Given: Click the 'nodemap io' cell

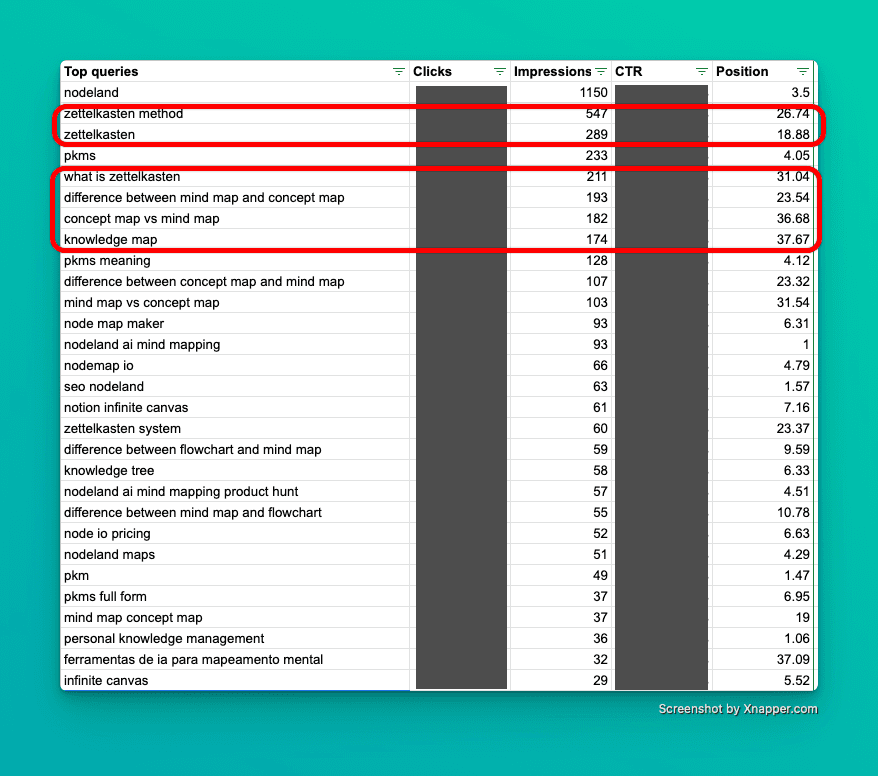Looking at the screenshot, I should [x=235, y=366].
